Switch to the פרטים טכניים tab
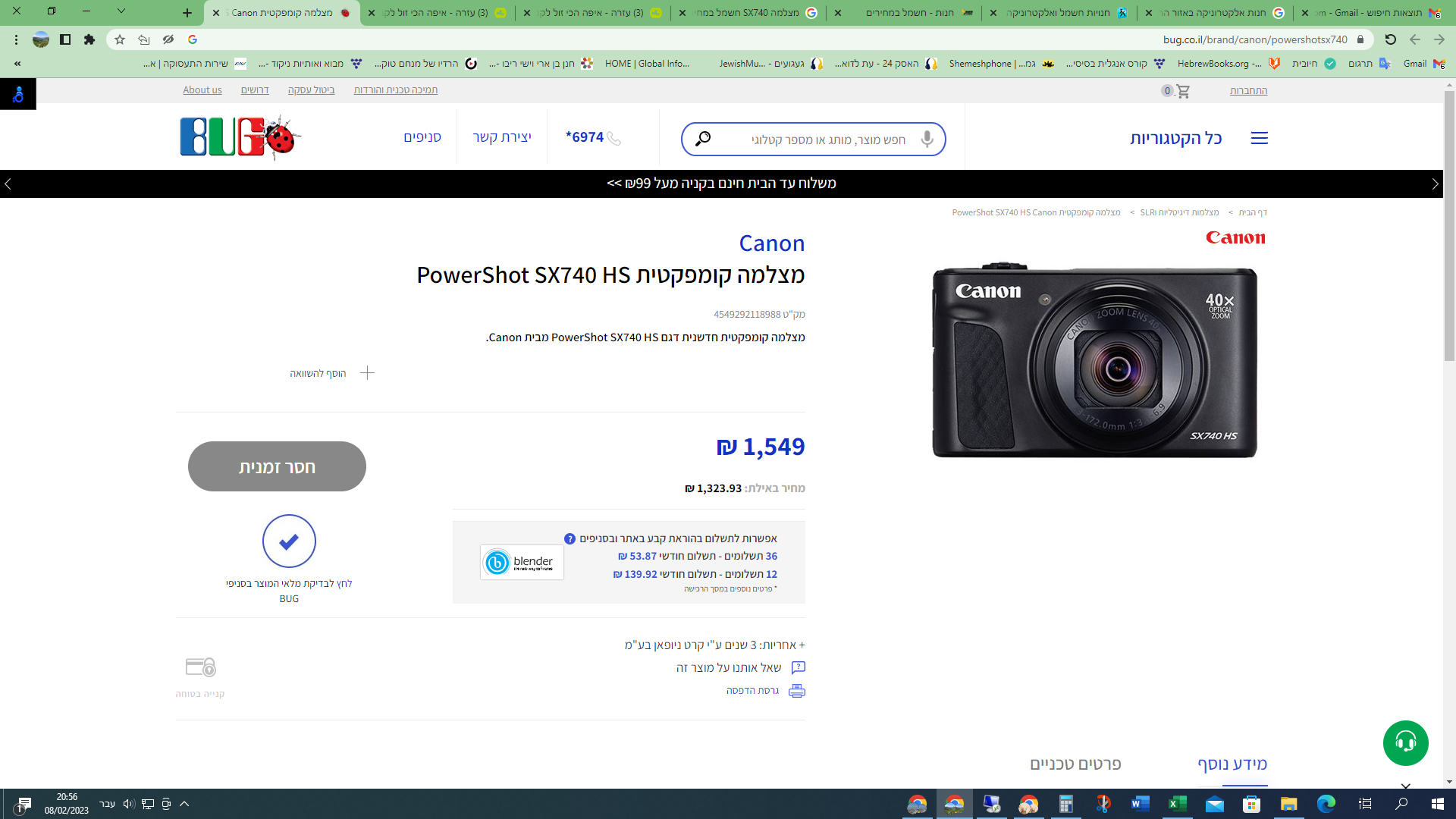The height and width of the screenshot is (819, 1456). 1075,764
